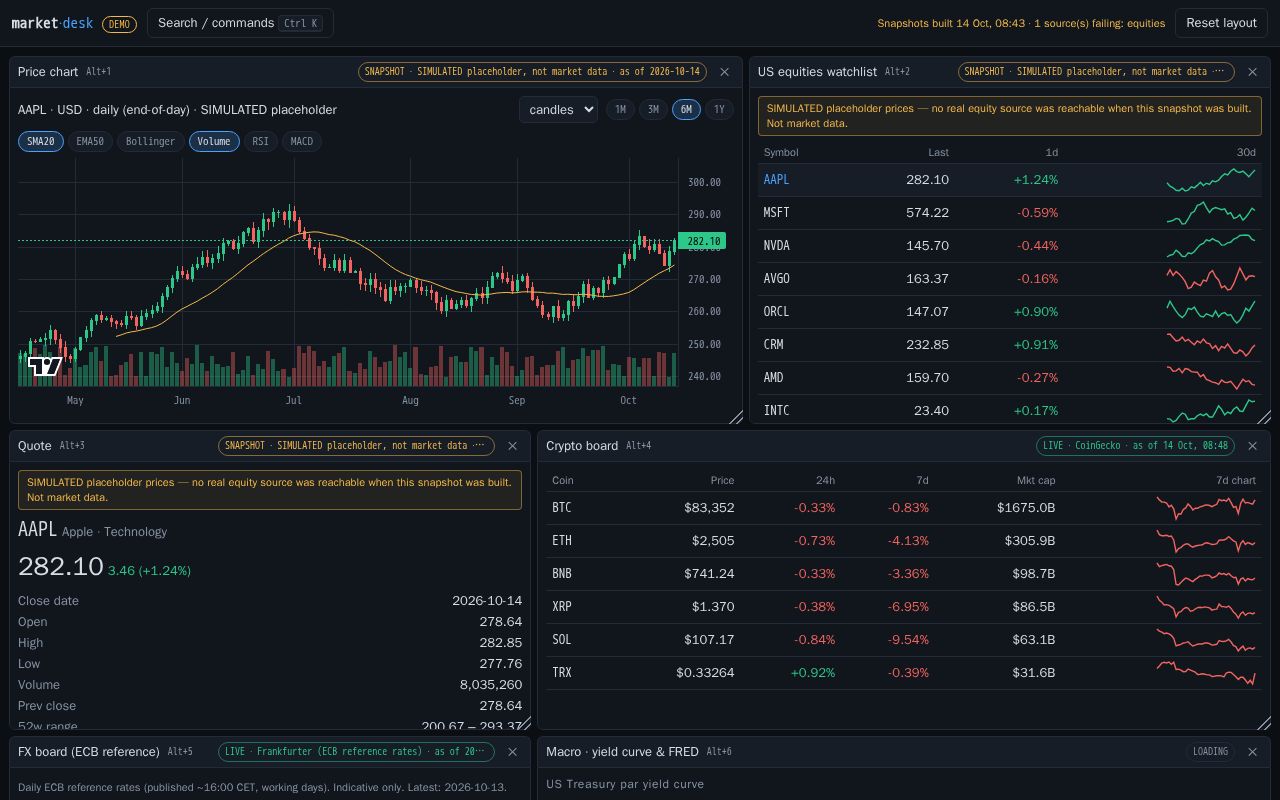Screen dimensions: 1280x800
Task: Click the AAPL 30d sparkline in watchlist
Action: 1210,180
